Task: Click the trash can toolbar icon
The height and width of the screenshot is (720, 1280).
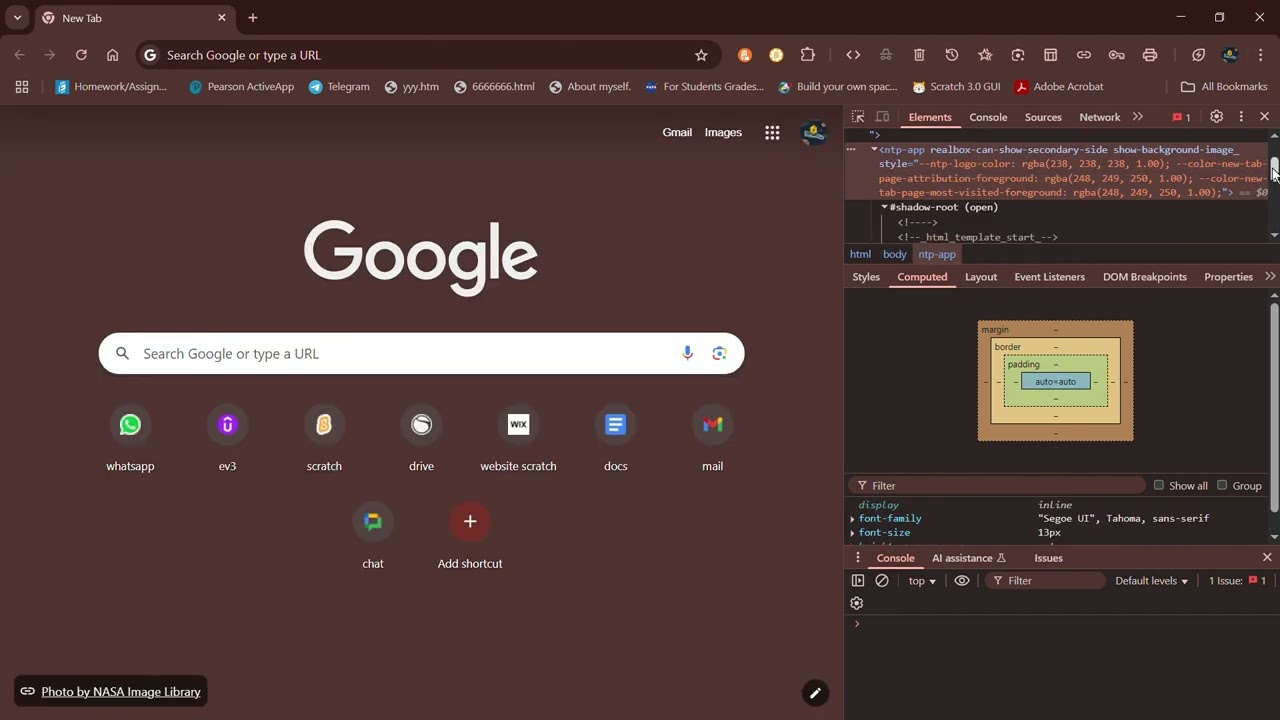Action: (x=919, y=55)
